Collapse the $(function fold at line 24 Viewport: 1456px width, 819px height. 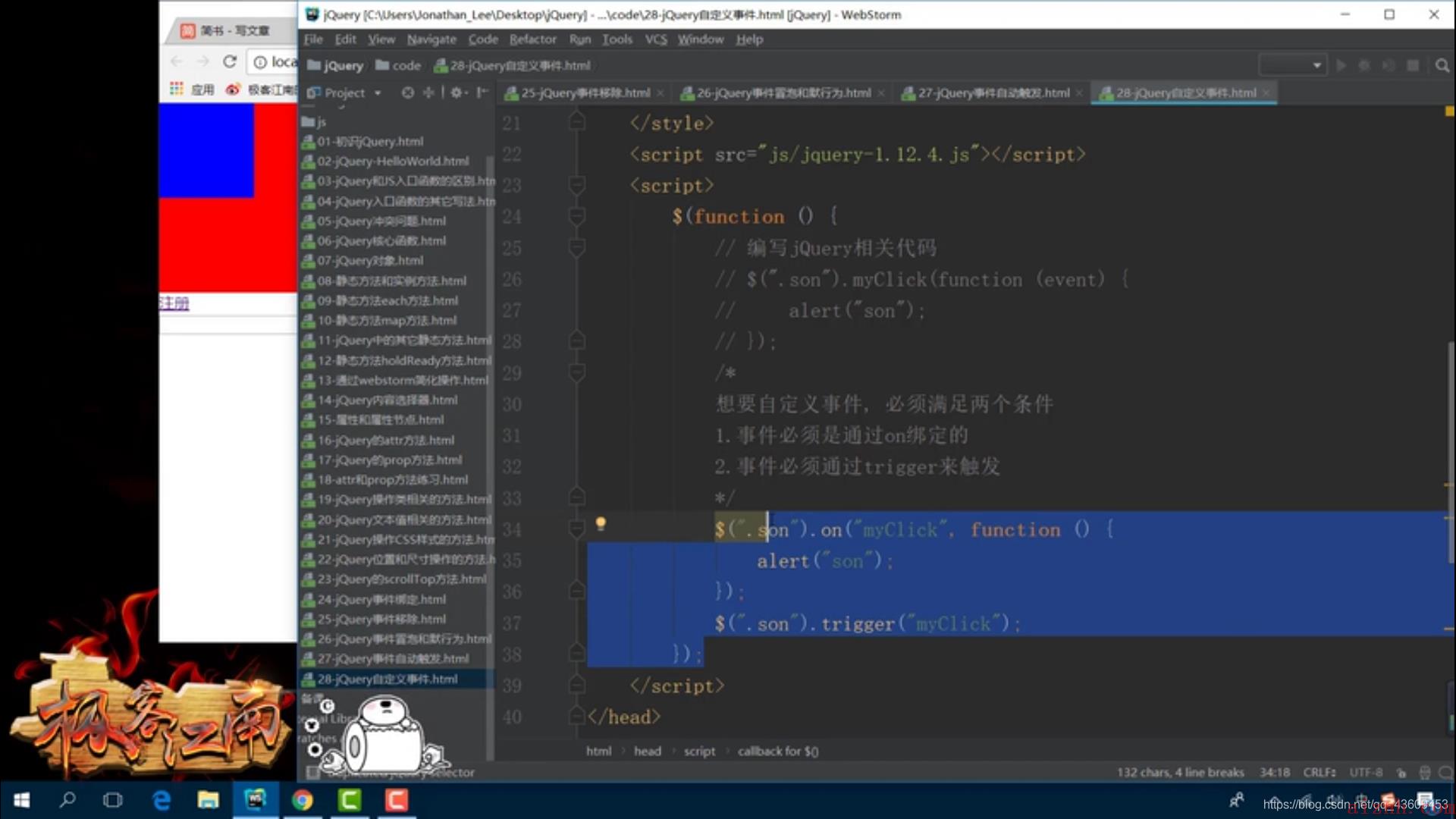[577, 216]
